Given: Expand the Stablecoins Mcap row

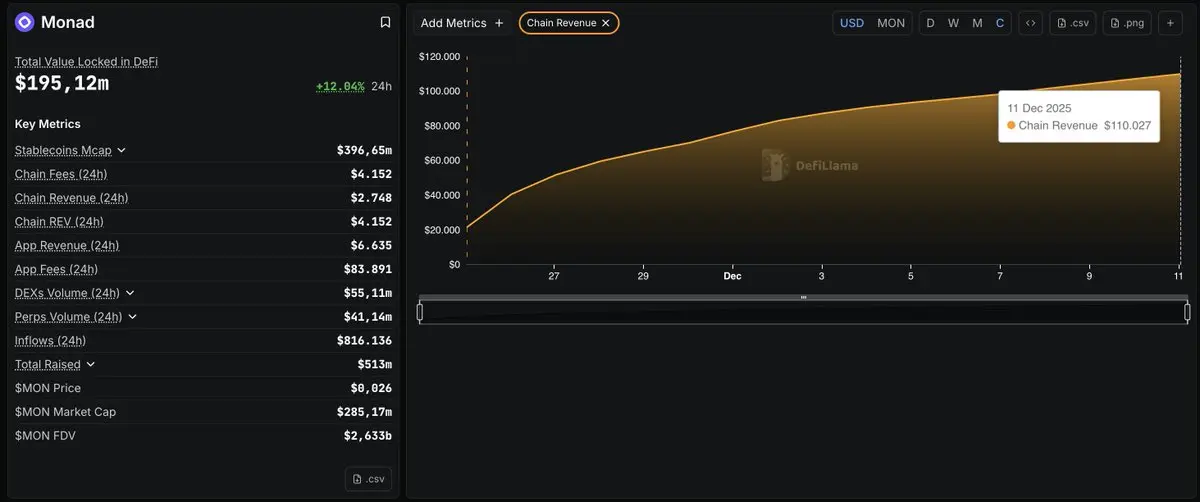Looking at the screenshot, I should [122, 150].
